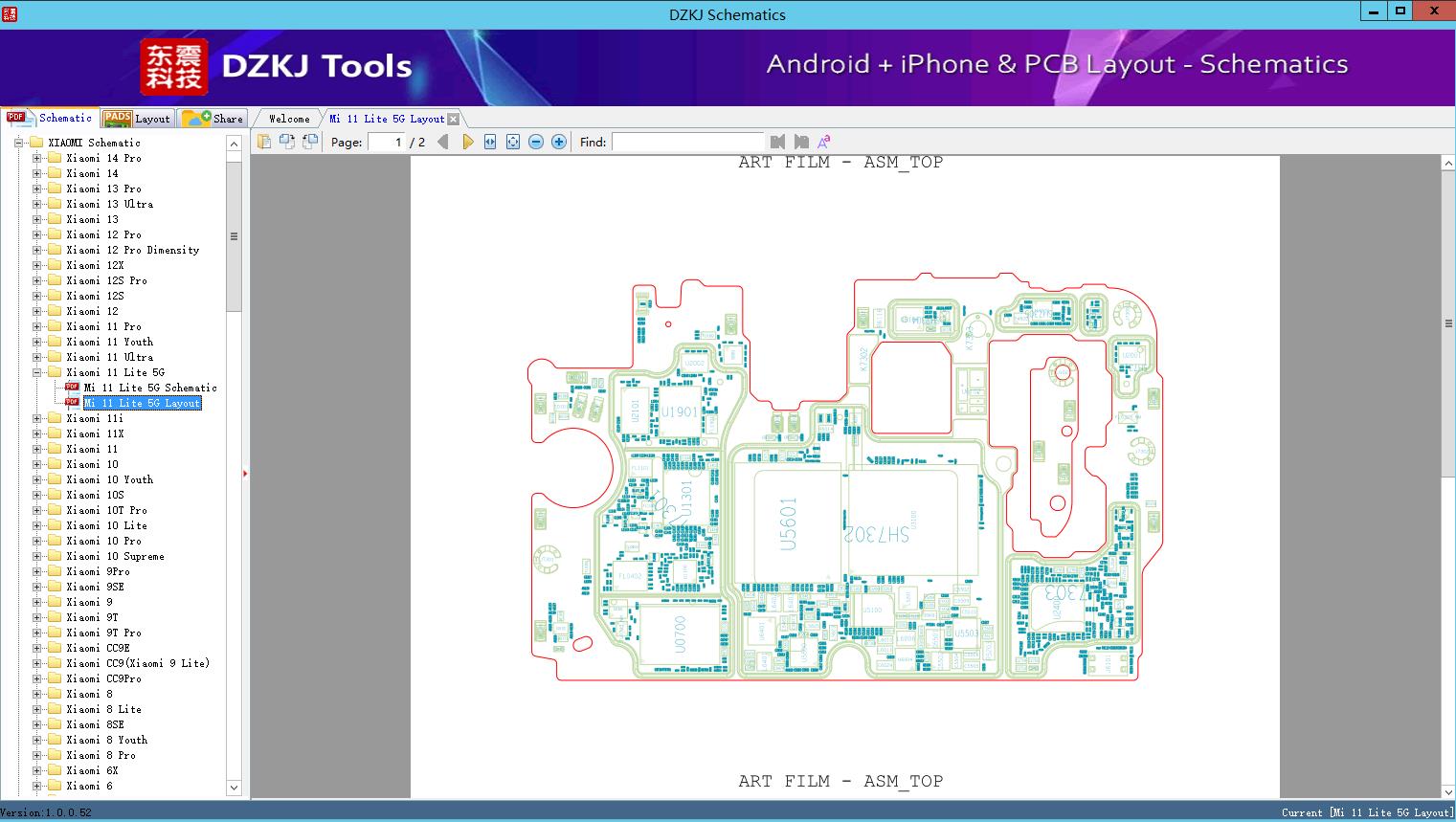Viewport: 1456px width, 822px height.
Task: Go to the next page arrow
Action: point(467,142)
